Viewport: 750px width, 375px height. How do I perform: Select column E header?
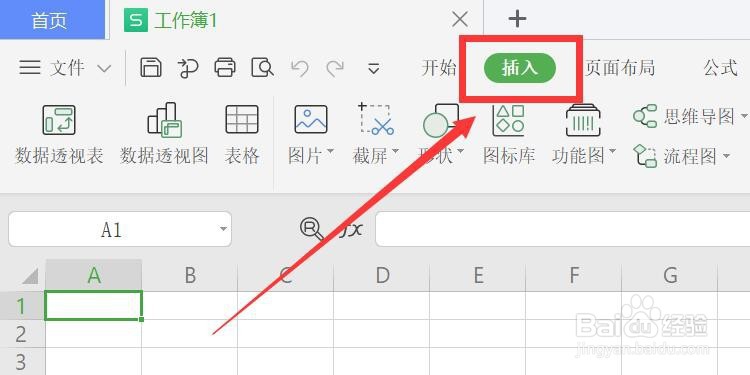pos(477,275)
